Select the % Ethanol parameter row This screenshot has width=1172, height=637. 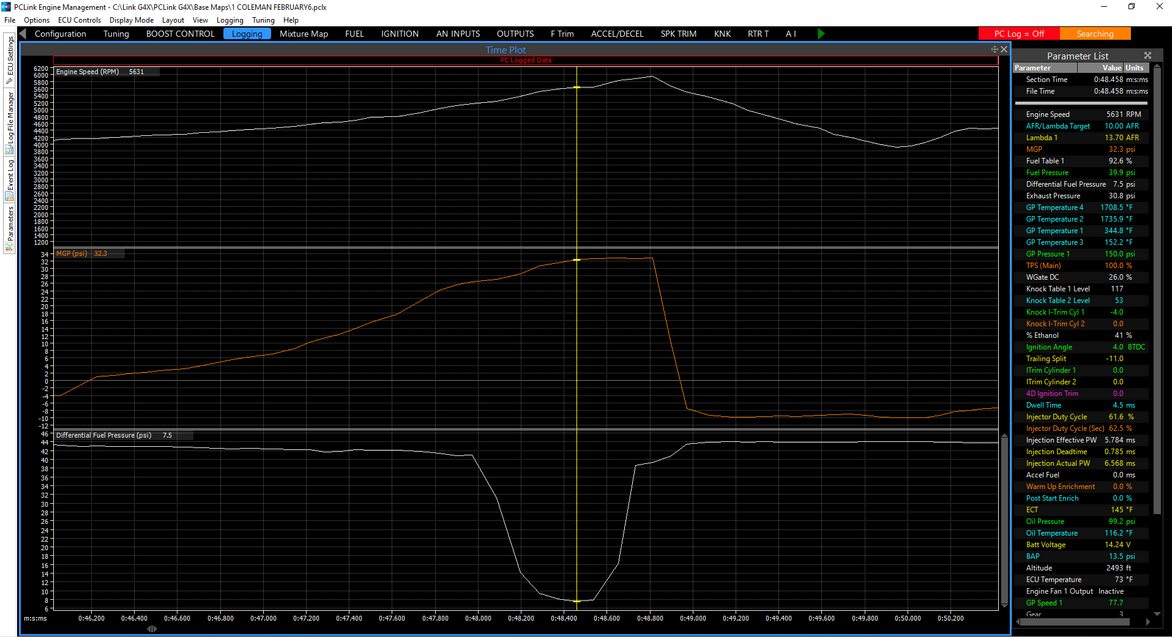1081,336
